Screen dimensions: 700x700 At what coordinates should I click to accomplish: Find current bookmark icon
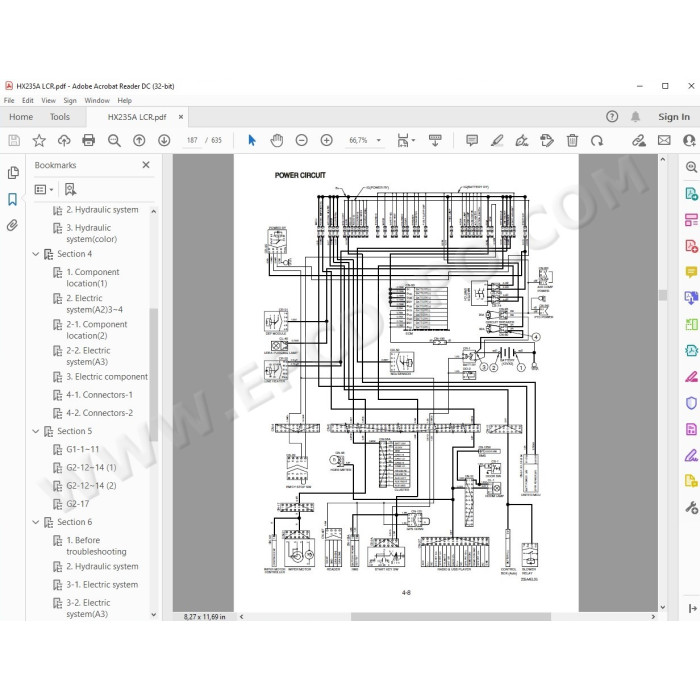[70, 190]
